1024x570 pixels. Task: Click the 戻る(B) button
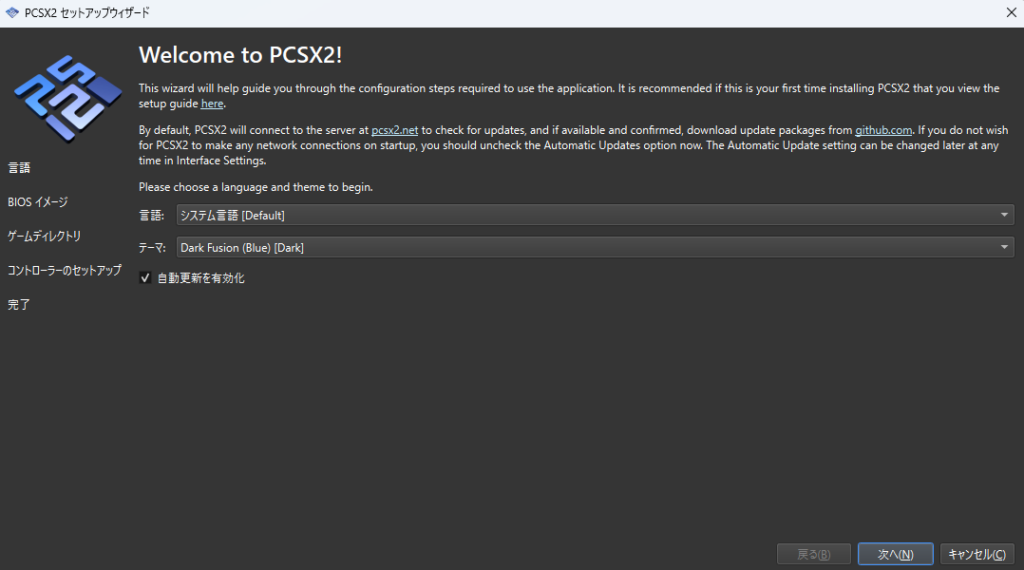click(x=814, y=554)
